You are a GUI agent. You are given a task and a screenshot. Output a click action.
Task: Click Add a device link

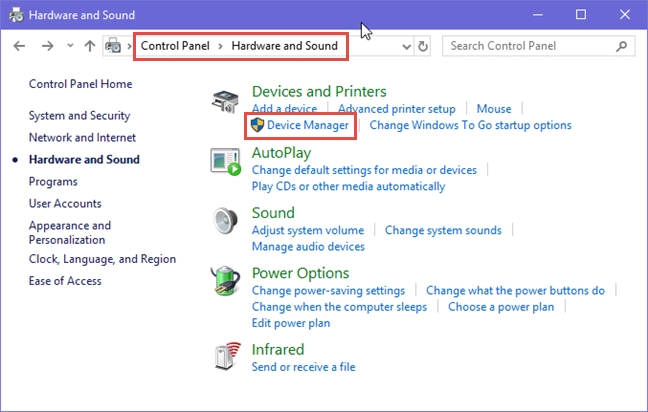284,109
